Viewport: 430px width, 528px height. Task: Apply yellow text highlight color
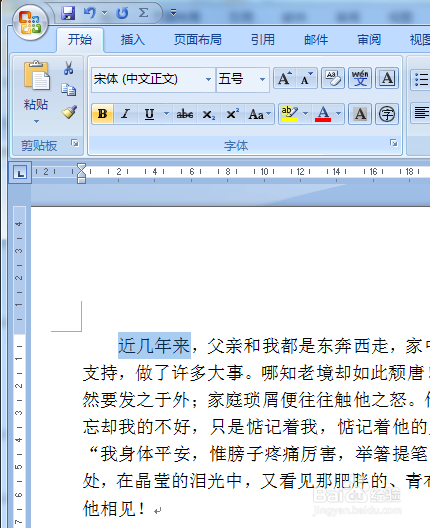[290, 114]
